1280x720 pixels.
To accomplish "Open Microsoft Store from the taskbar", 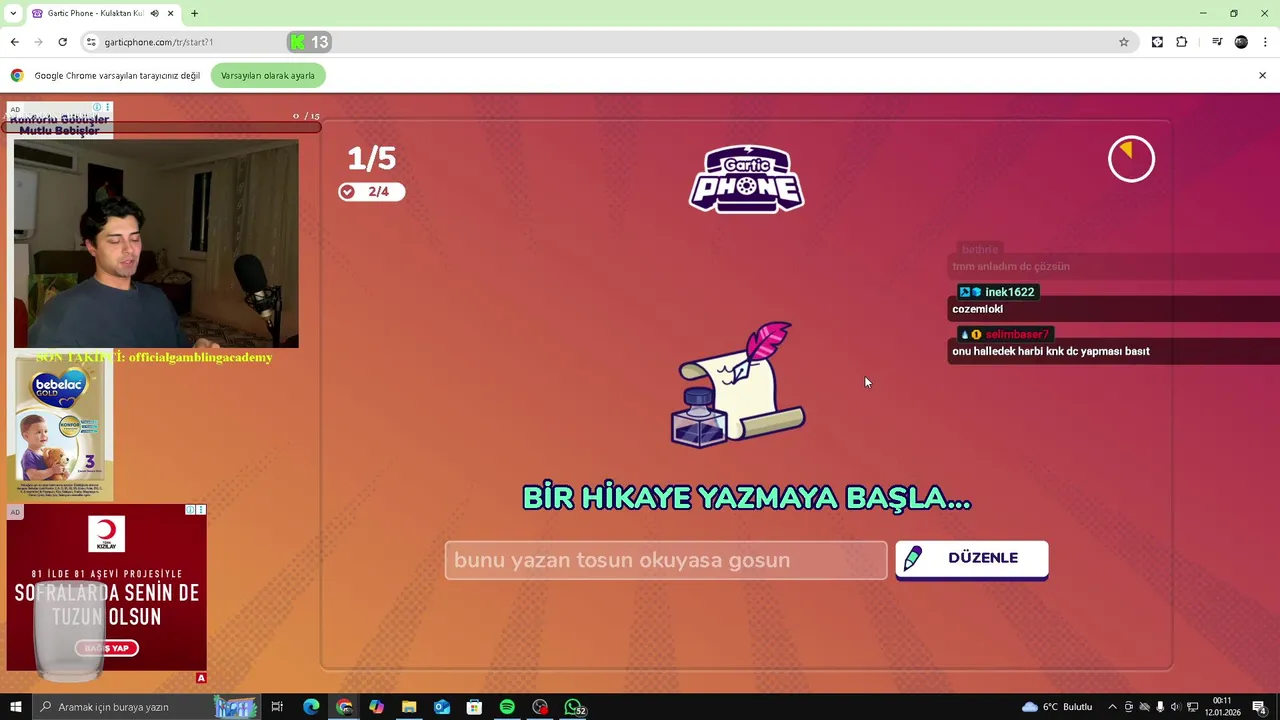I will (474, 707).
